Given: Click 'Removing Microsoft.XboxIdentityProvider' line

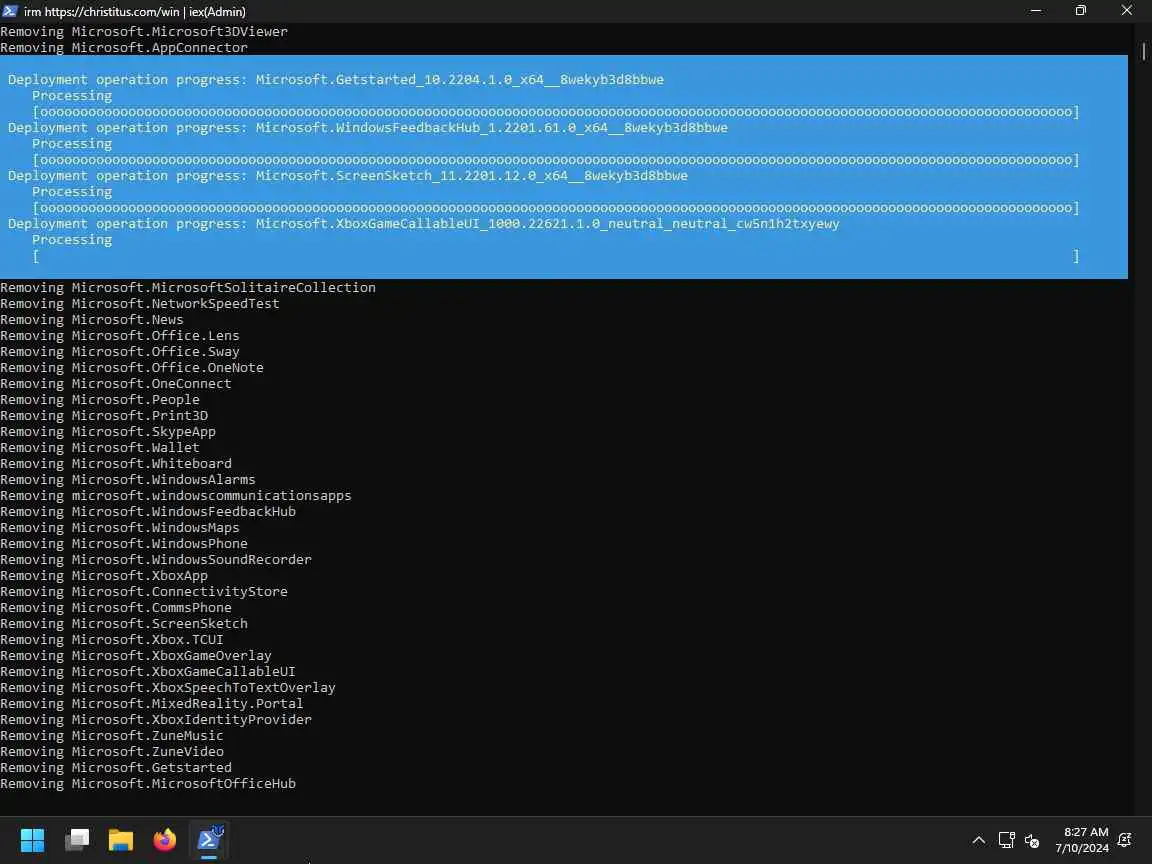Looking at the screenshot, I should point(156,719).
